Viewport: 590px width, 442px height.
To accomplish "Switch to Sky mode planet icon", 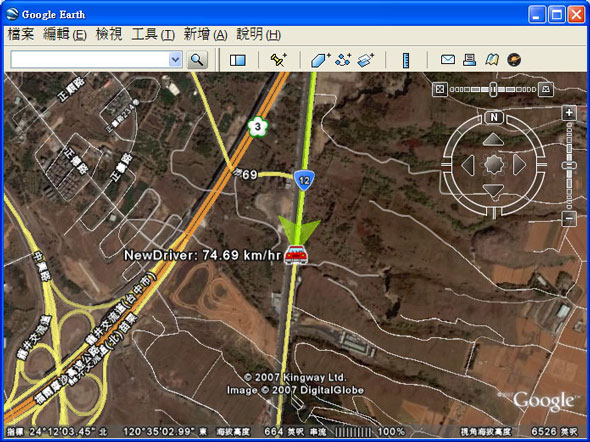I will 514,59.
